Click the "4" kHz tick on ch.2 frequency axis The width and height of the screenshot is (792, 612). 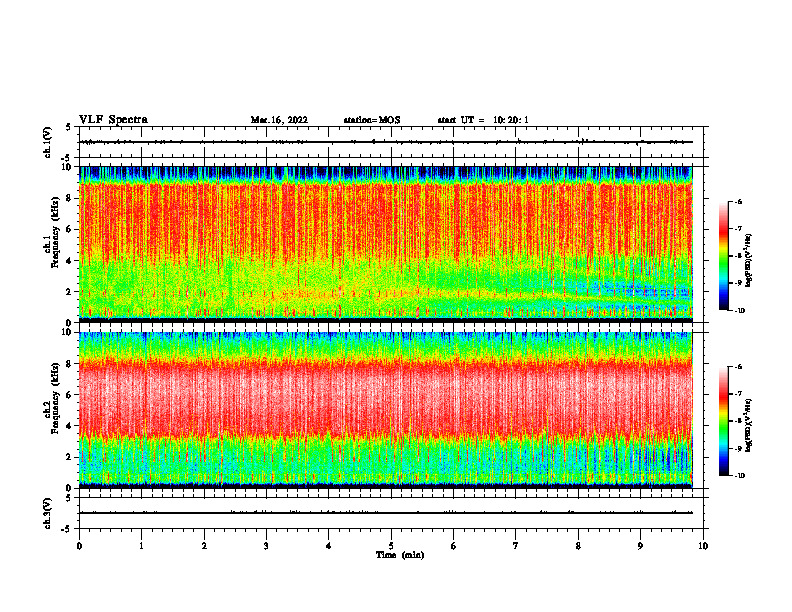(70, 426)
